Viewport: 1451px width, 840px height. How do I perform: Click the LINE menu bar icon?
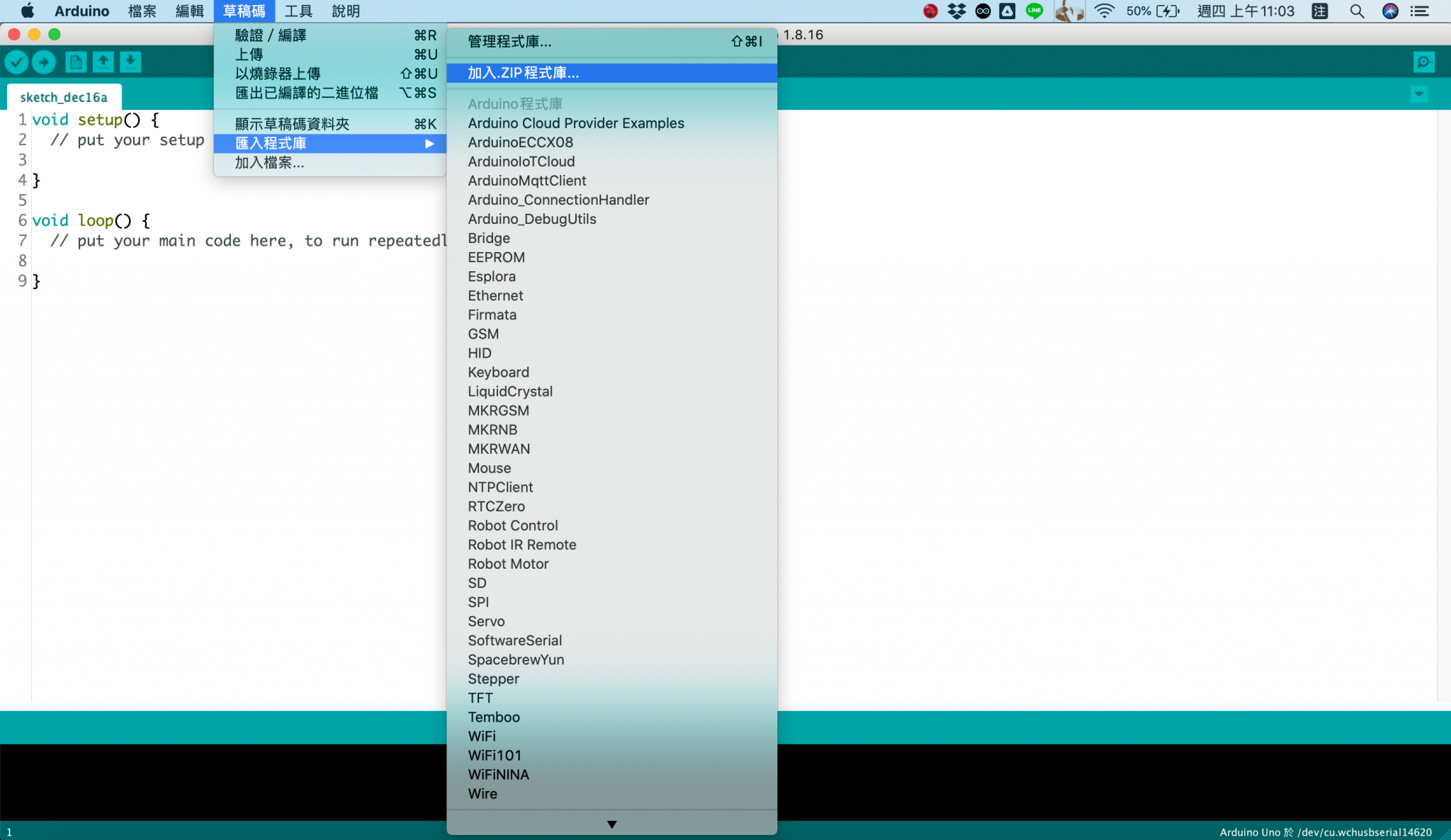pos(1035,11)
